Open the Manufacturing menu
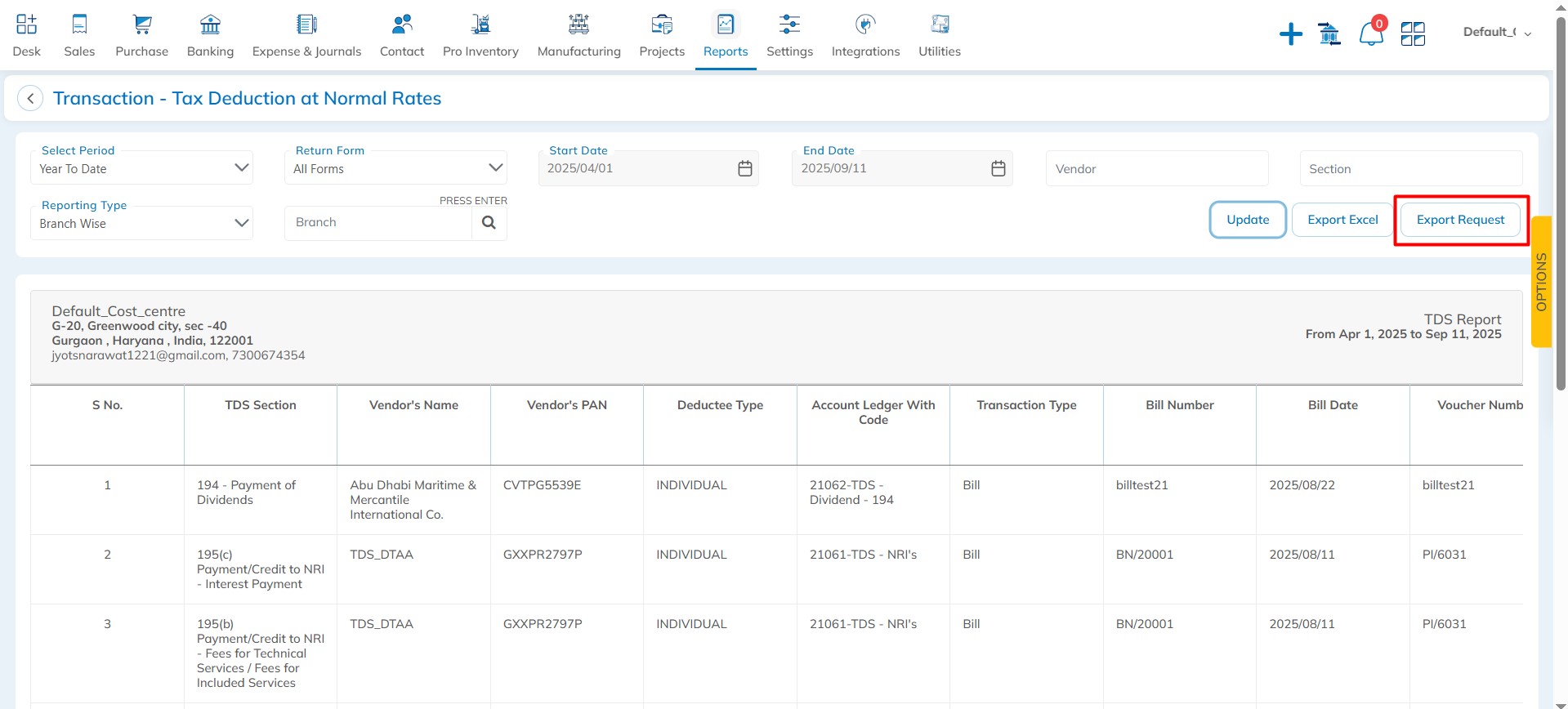This screenshot has height=709, width=1568. pos(579,36)
